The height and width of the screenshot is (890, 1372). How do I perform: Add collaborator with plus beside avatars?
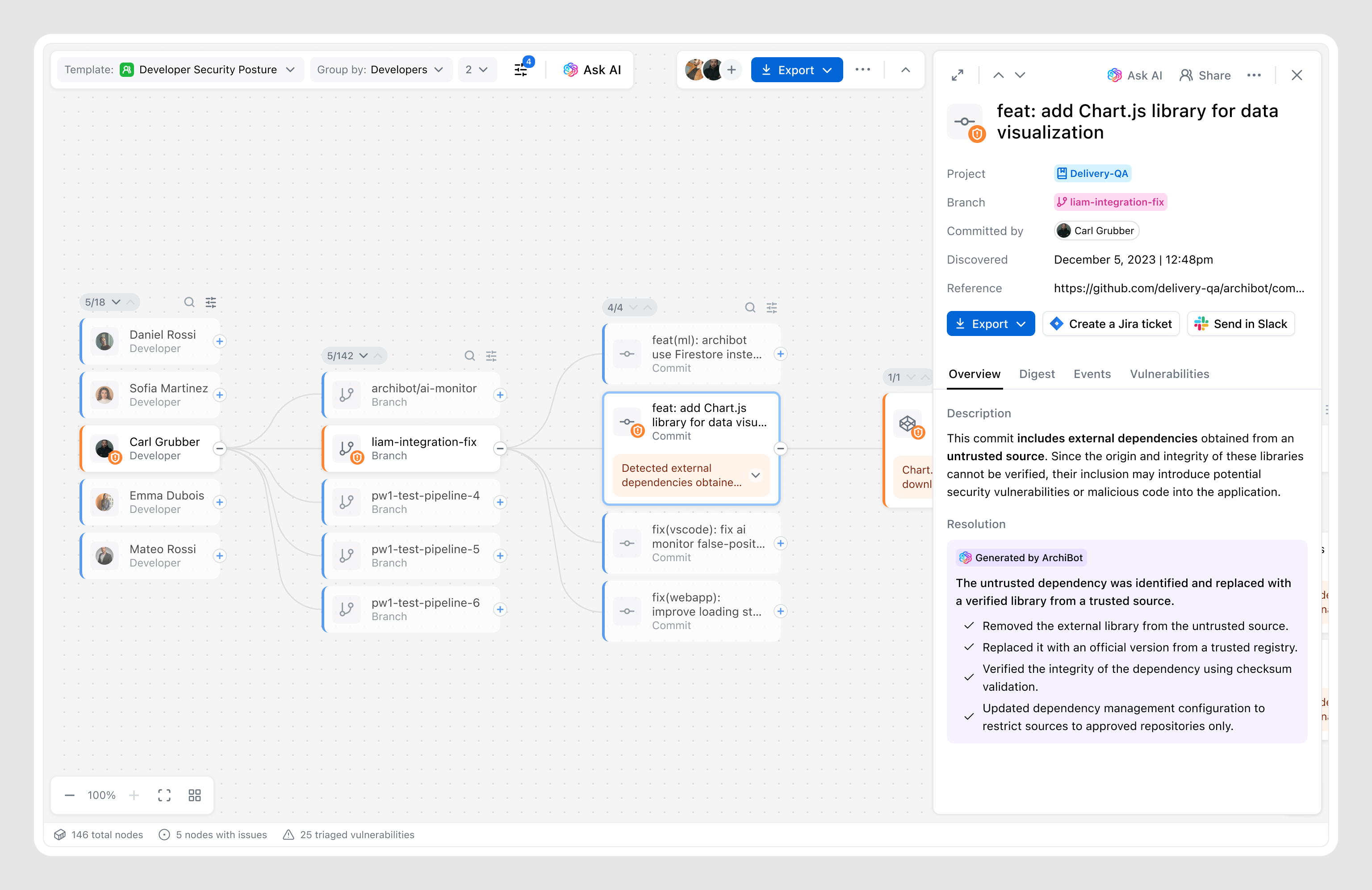[x=732, y=70]
